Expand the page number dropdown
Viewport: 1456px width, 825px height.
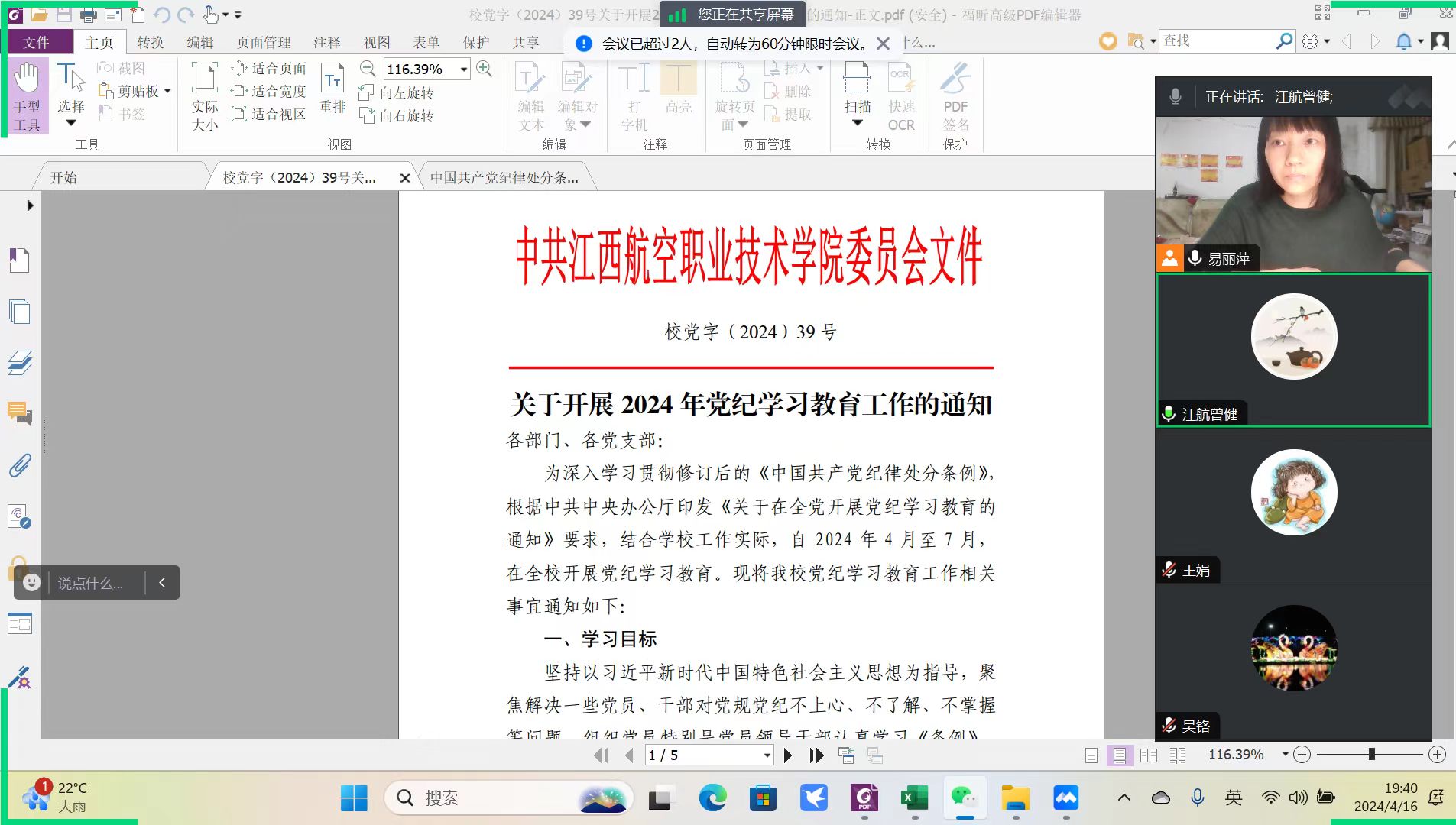(767, 755)
